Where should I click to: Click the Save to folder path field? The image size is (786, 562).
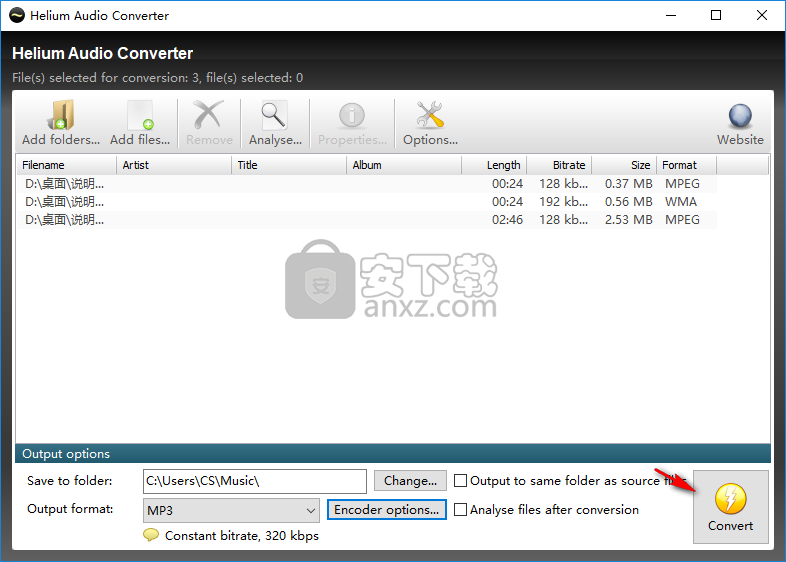255,481
